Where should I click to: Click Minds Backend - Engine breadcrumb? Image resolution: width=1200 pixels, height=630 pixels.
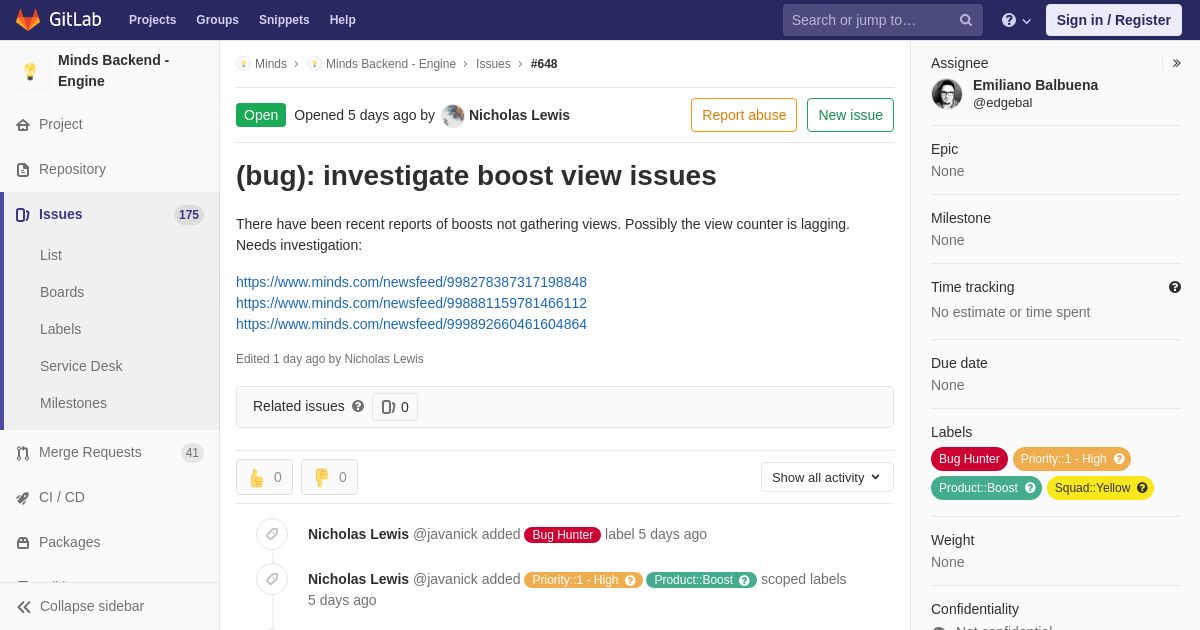[391, 64]
